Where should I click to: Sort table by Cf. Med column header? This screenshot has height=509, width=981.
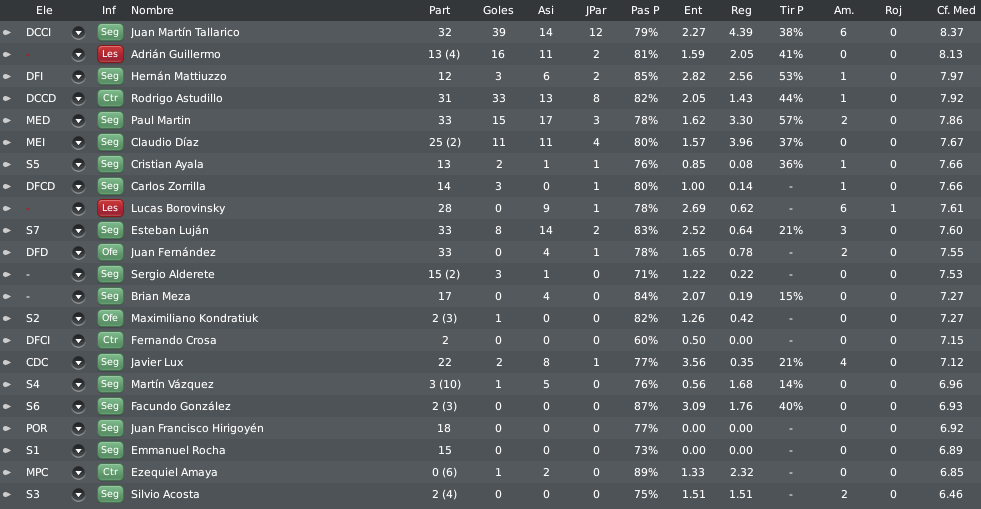click(955, 10)
